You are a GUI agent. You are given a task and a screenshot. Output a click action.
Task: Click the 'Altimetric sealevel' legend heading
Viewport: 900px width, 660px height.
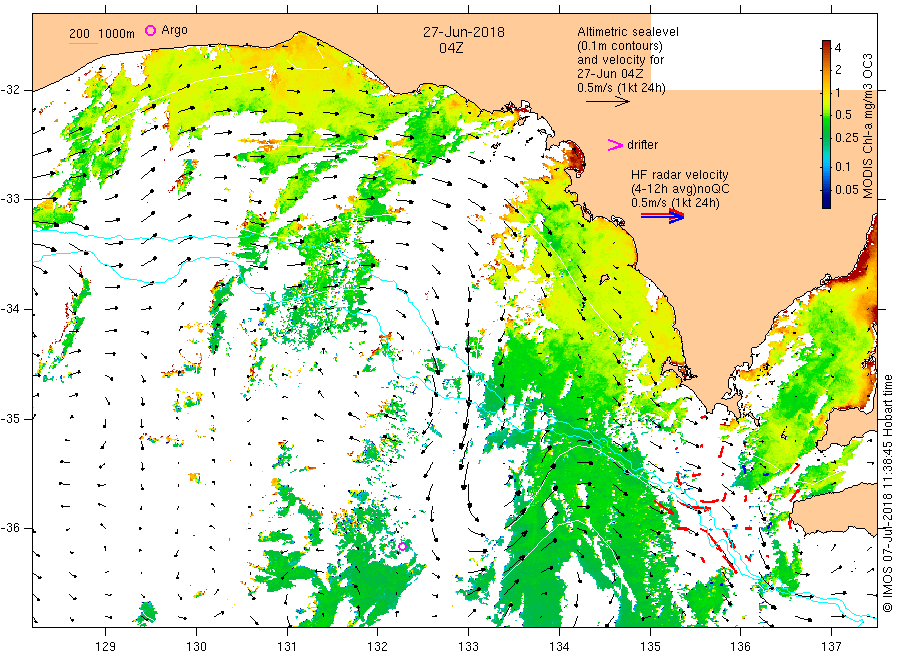[628, 32]
